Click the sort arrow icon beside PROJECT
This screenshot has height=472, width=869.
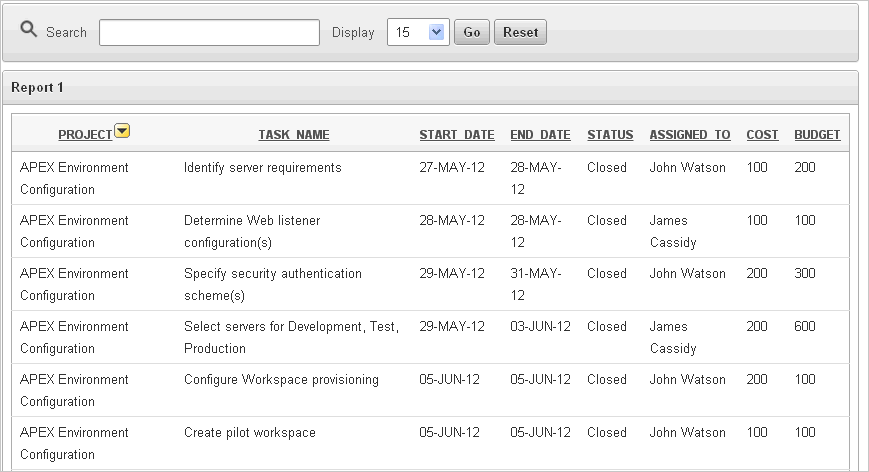[x=122, y=131]
